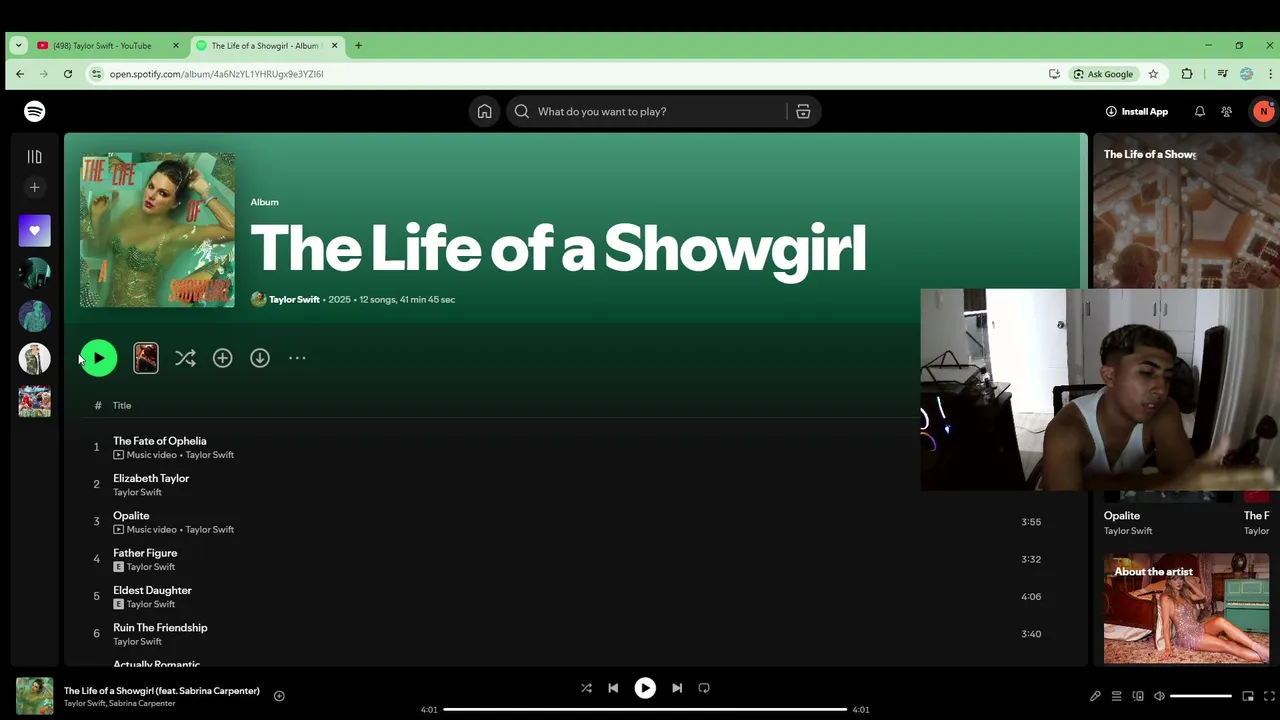Create playlist with plus icon in sidebar

(35, 187)
